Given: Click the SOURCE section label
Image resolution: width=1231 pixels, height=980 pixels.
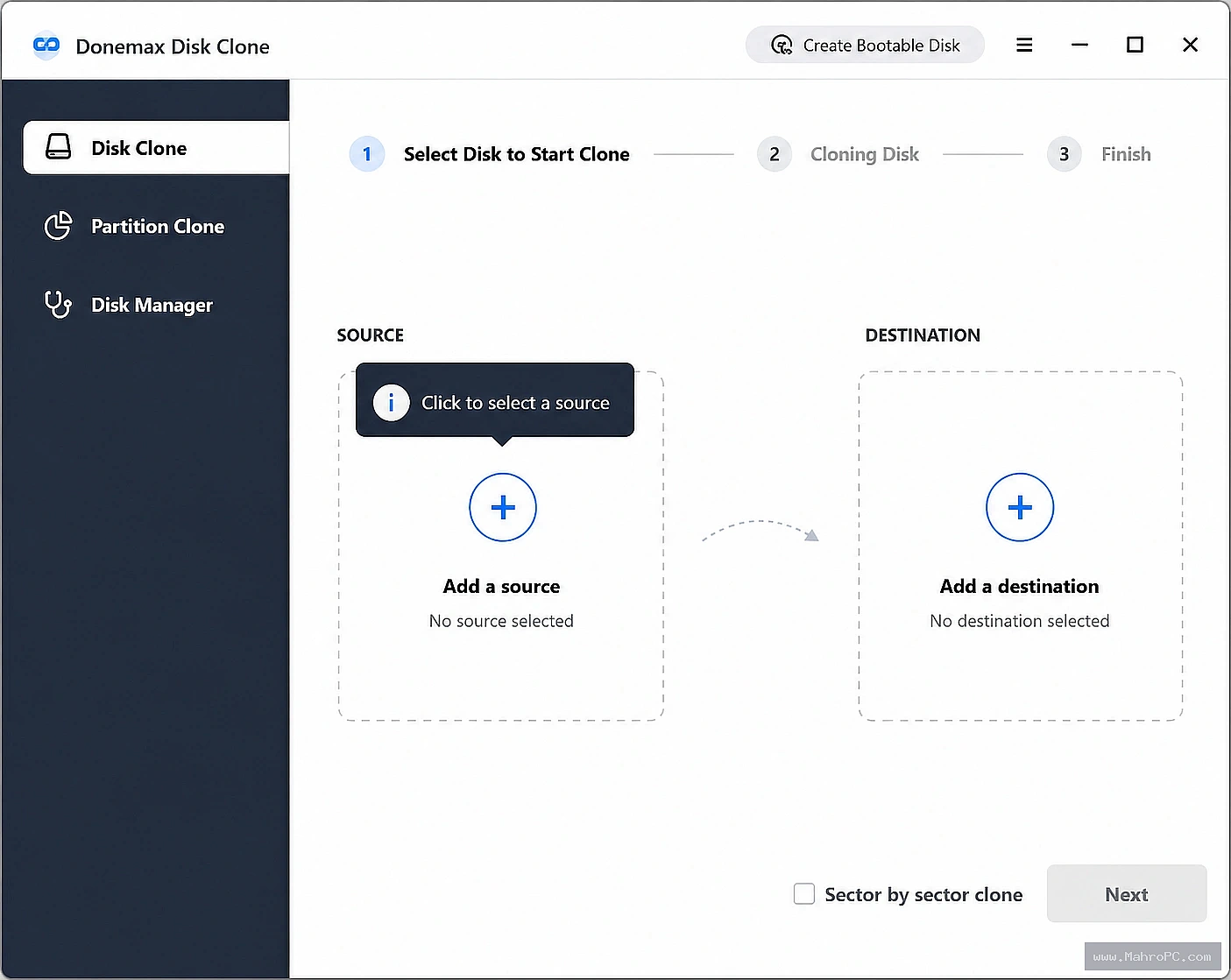Looking at the screenshot, I should click(370, 335).
